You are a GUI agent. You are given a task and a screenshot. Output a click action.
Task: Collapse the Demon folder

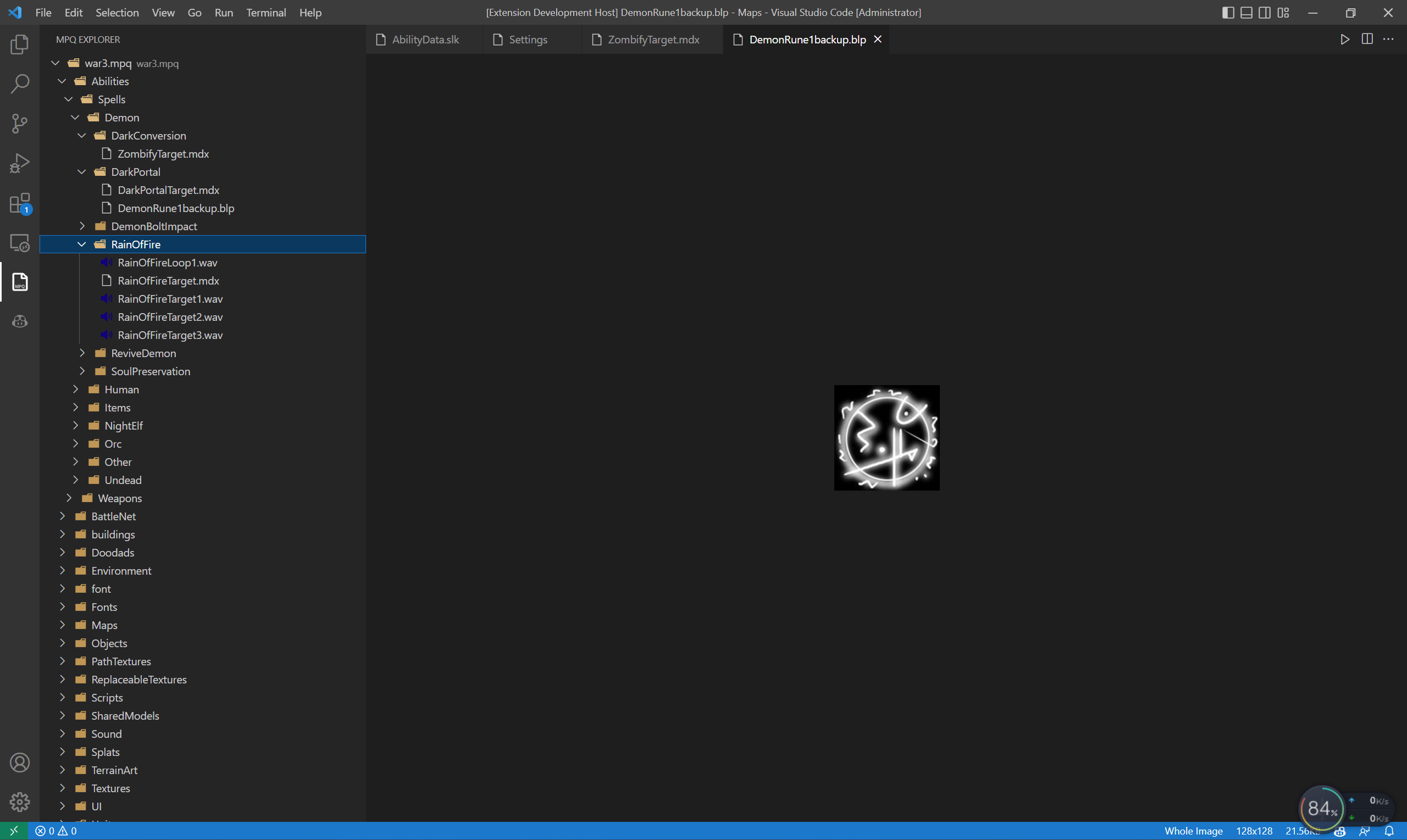75,118
